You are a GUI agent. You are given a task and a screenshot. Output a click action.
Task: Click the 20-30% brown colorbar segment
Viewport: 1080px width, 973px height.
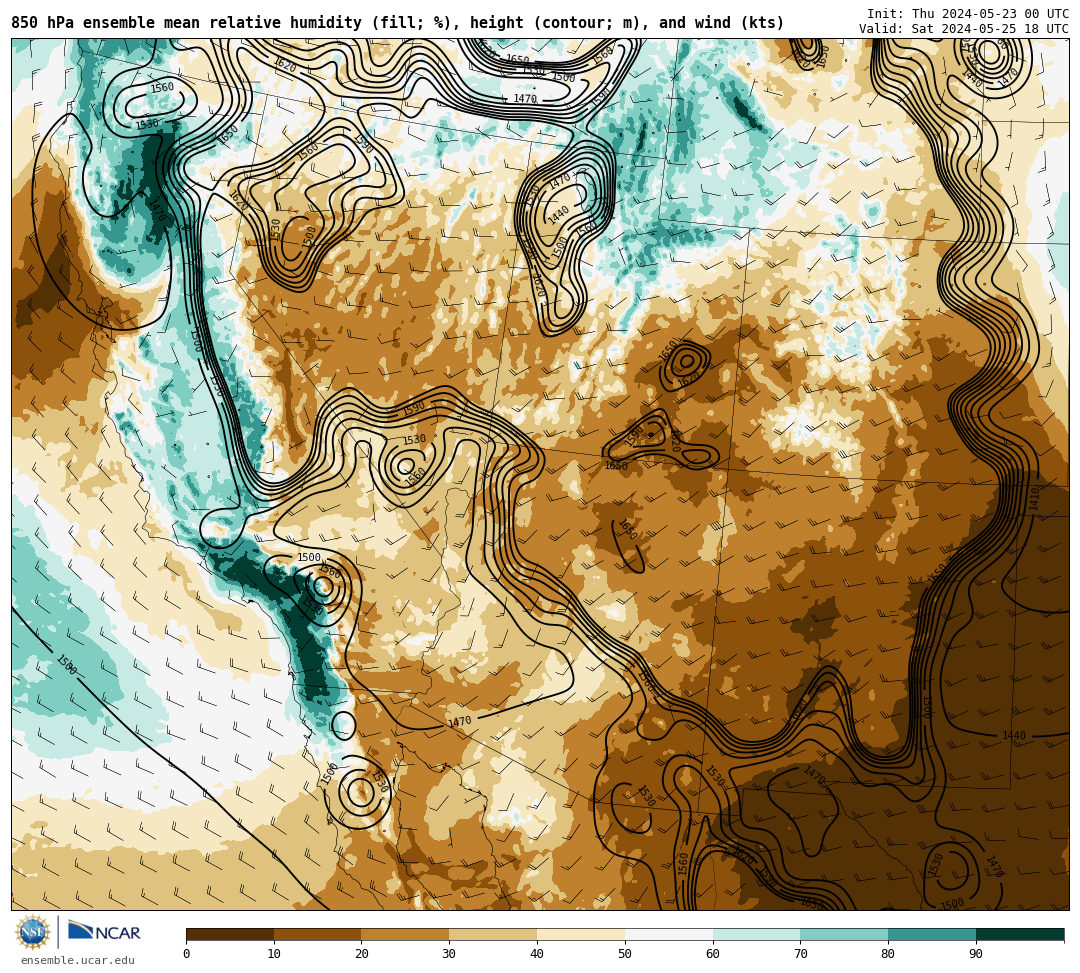click(x=405, y=934)
